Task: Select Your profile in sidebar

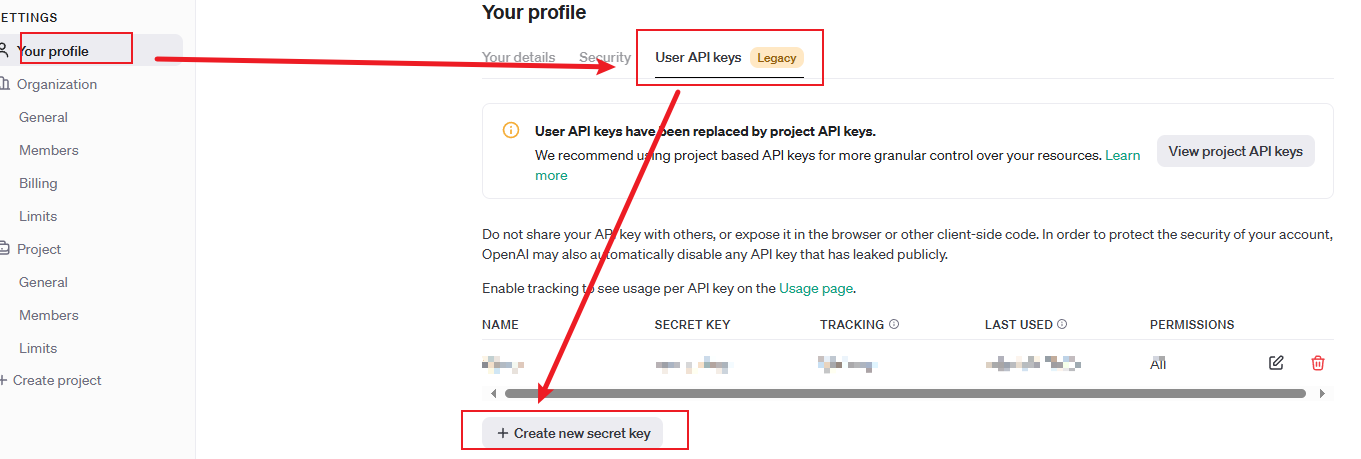Action: pos(53,51)
